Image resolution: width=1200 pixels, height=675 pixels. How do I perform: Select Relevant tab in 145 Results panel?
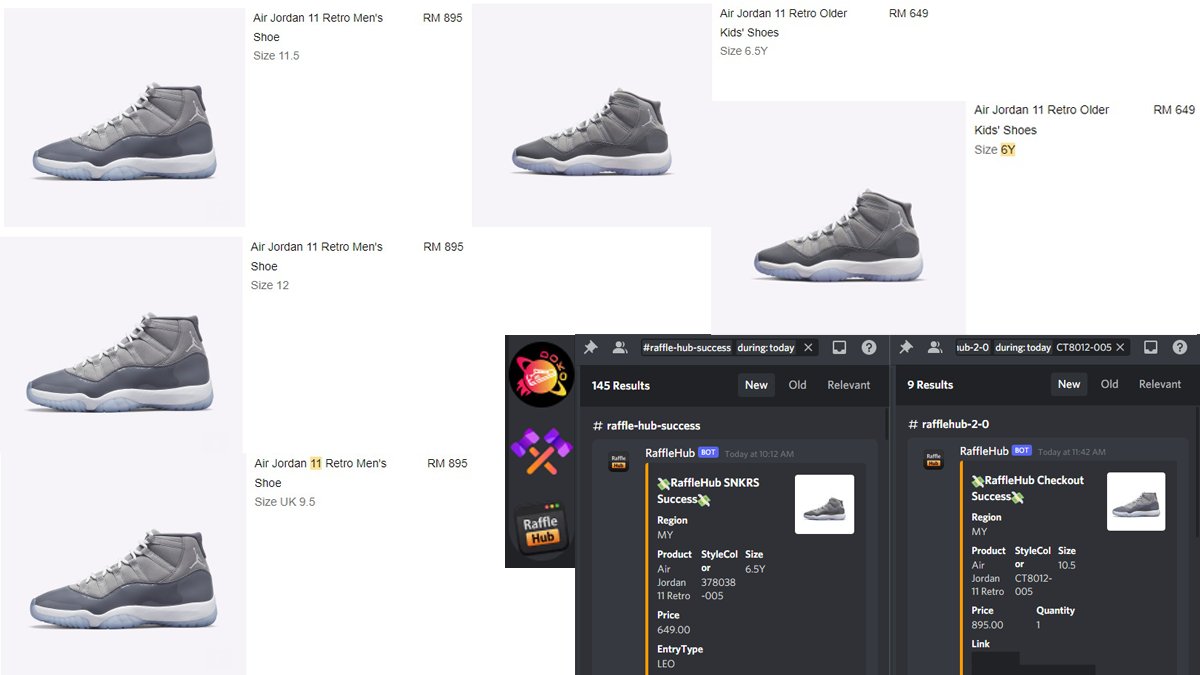click(849, 385)
